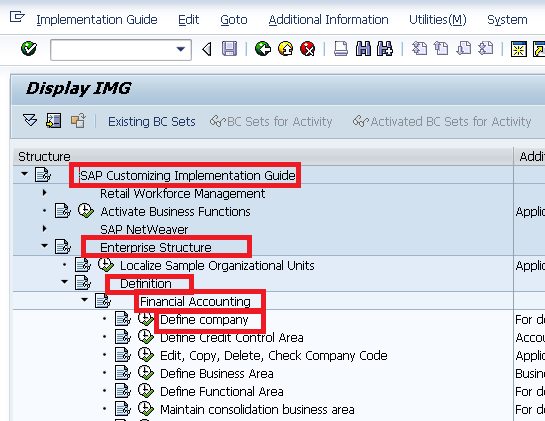Open documentation icon for Maintain consolidation business area

pyautogui.click(x=123, y=409)
